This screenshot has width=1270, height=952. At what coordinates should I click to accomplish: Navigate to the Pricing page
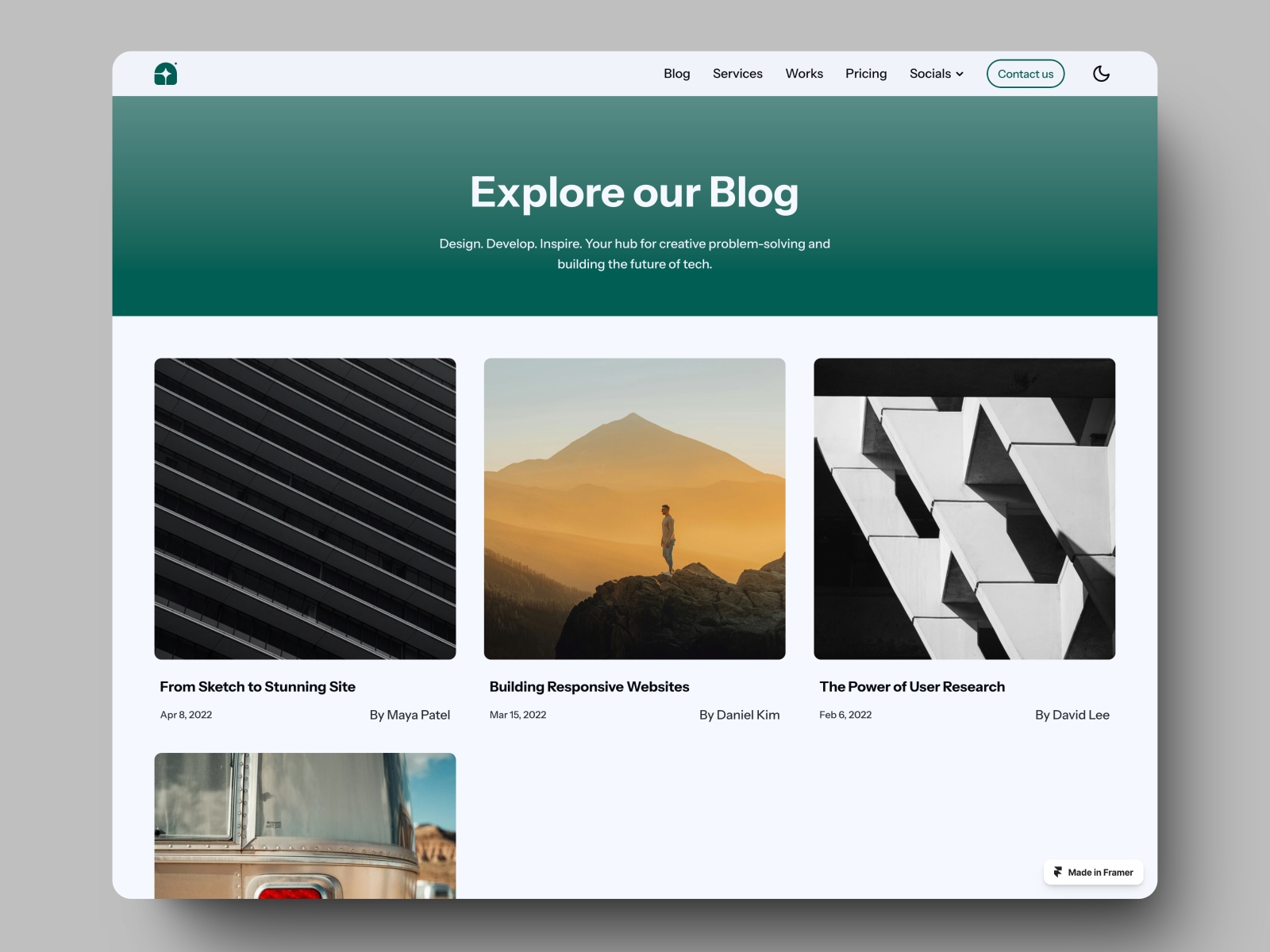point(866,73)
